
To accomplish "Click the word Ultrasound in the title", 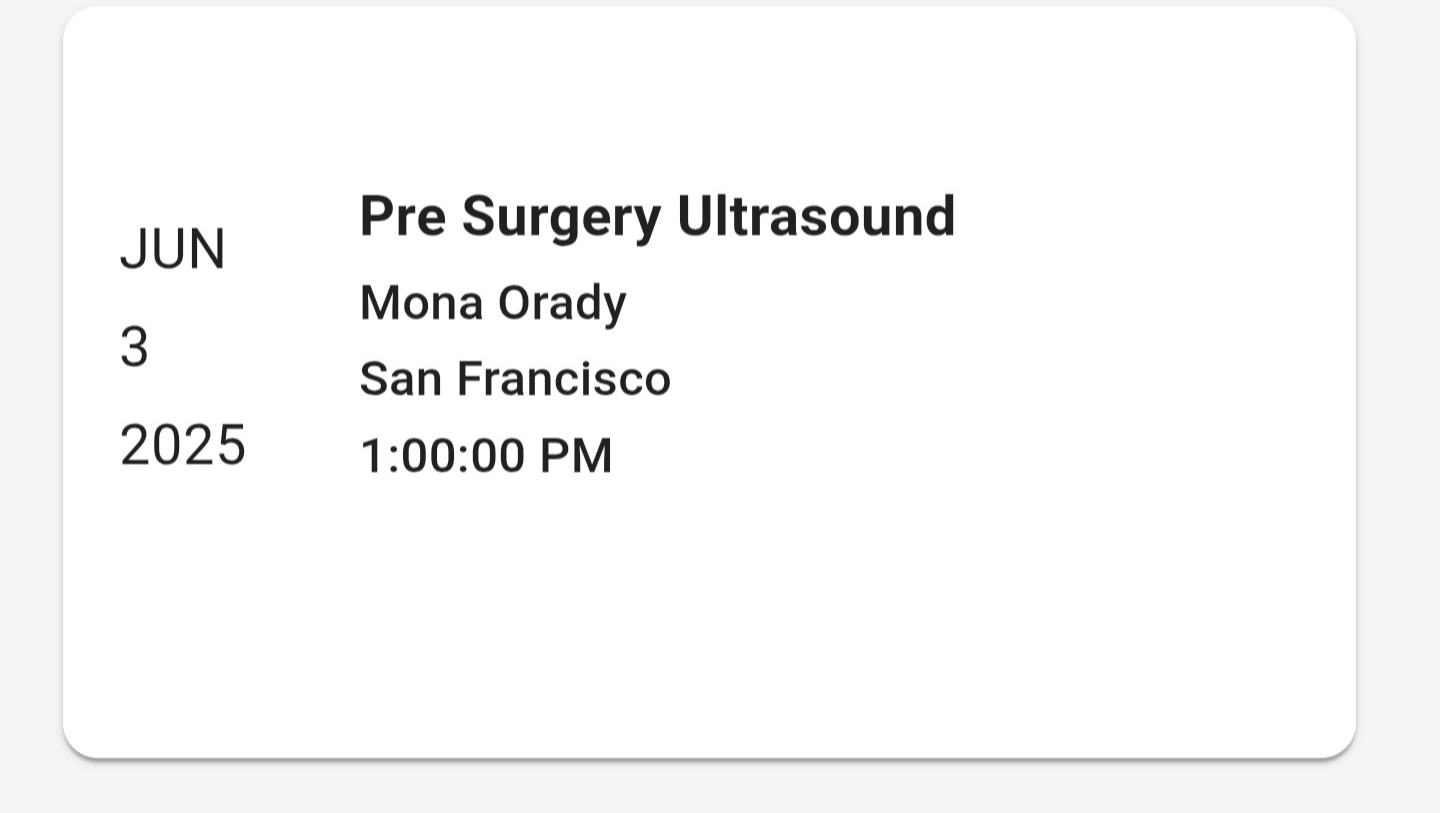I will point(816,216).
